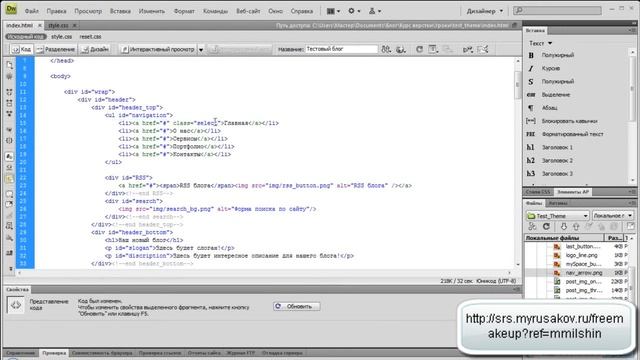Insert Heading 2 (h2) icon
This screenshot has height=360, width=640.
531,160
